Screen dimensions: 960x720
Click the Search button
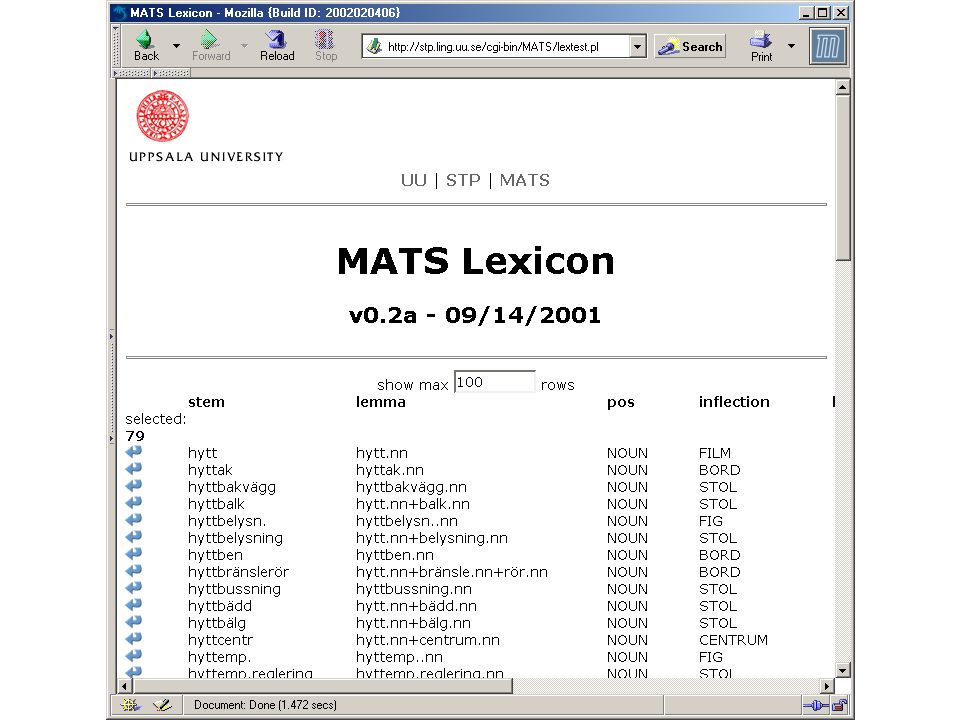(690, 47)
